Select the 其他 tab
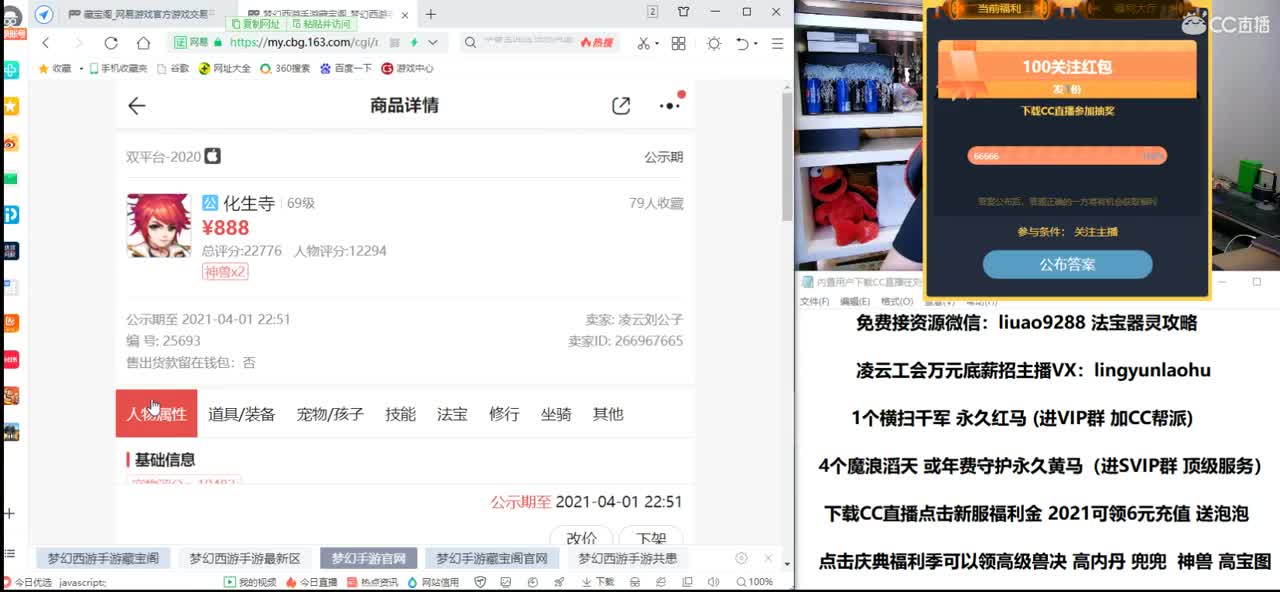 tap(608, 414)
